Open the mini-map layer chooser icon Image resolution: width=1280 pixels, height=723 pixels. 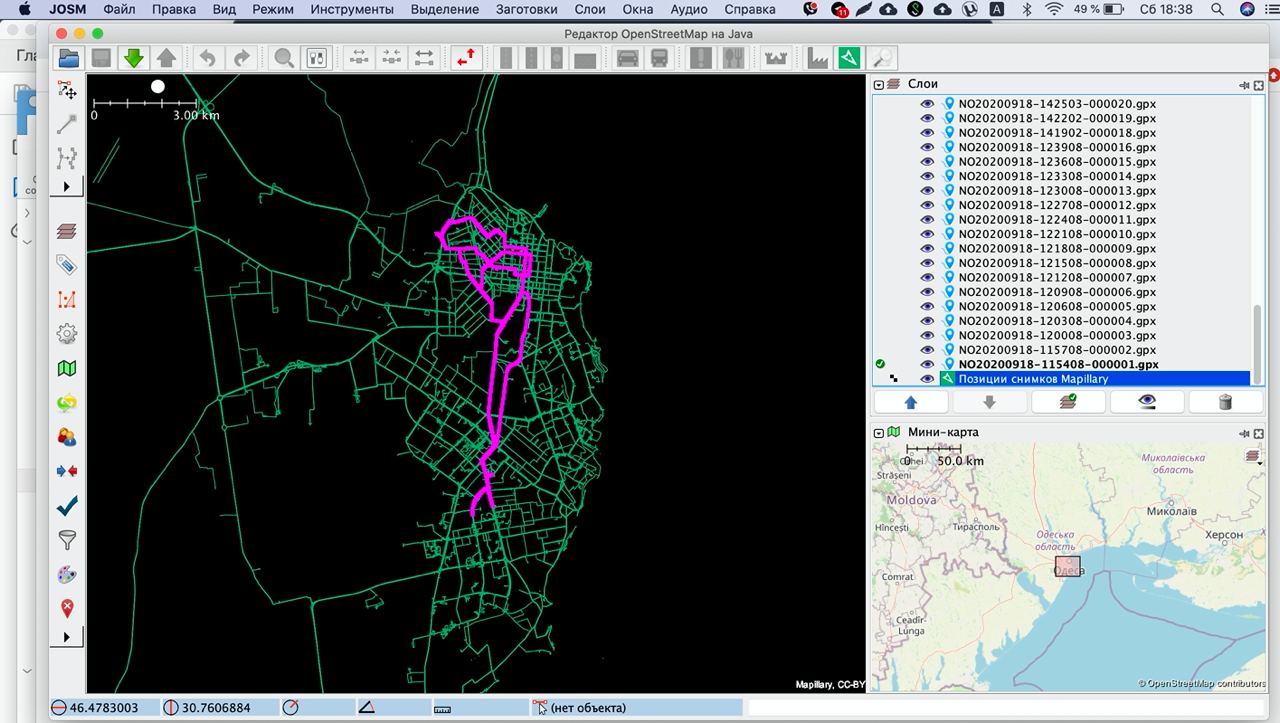tap(1254, 456)
